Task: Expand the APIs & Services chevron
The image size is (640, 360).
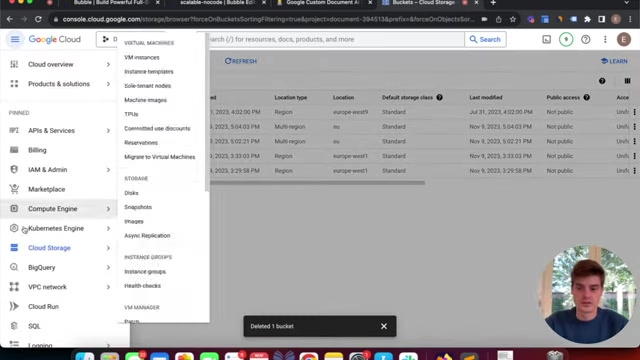Action: tap(108, 131)
